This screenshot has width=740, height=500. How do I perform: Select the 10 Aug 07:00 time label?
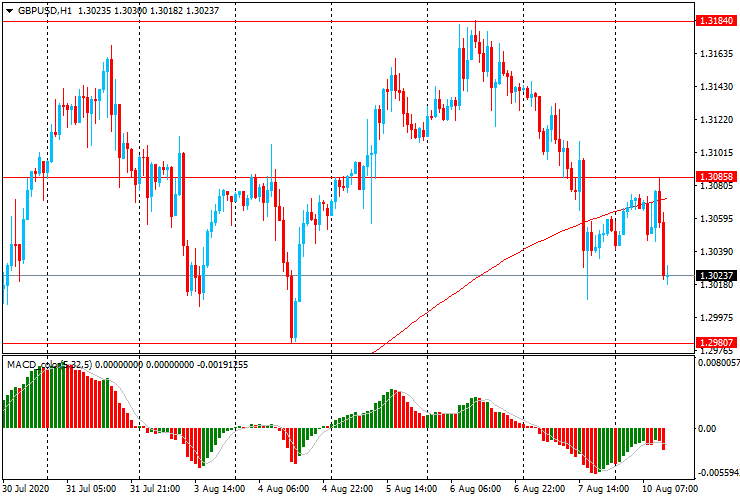coord(669,488)
